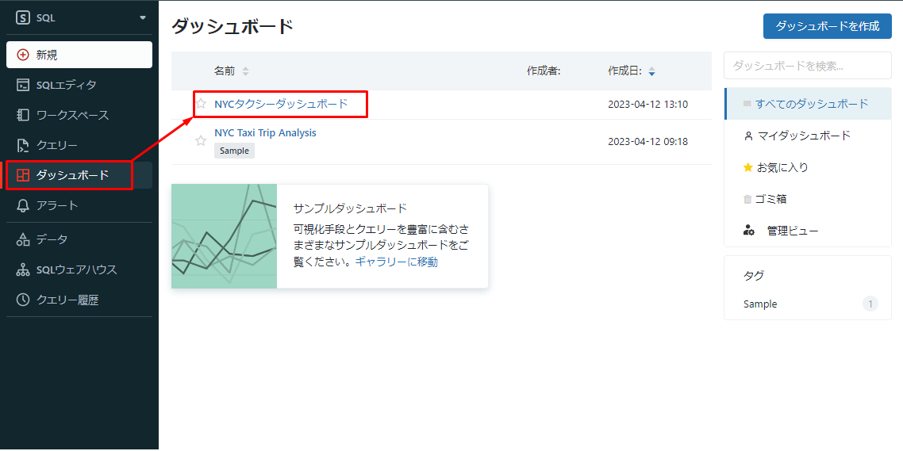Click the ワークスペース notebook icon
This screenshot has height=451, width=903.
(x=22, y=115)
